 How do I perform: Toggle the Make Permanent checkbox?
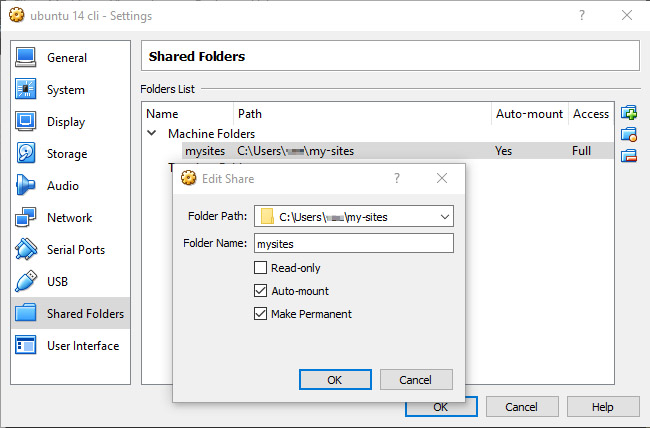pyautogui.click(x=261, y=314)
